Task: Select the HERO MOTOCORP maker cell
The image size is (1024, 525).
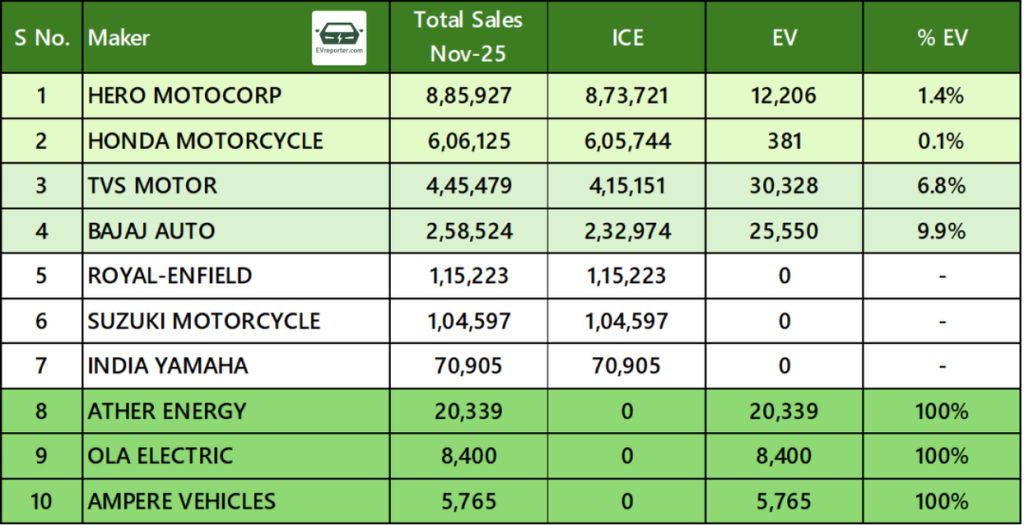Action: (185, 96)
